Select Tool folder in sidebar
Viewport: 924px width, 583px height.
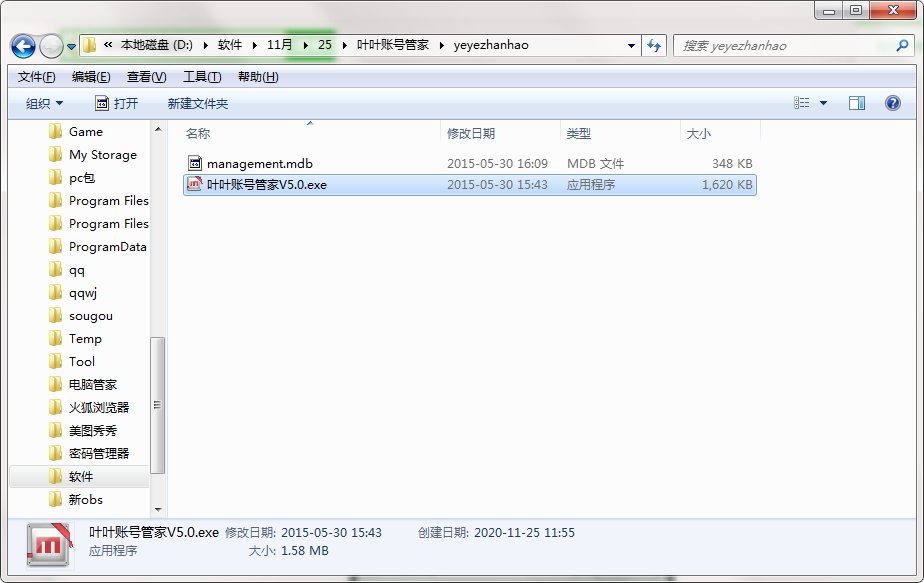(x=81, y=361)
